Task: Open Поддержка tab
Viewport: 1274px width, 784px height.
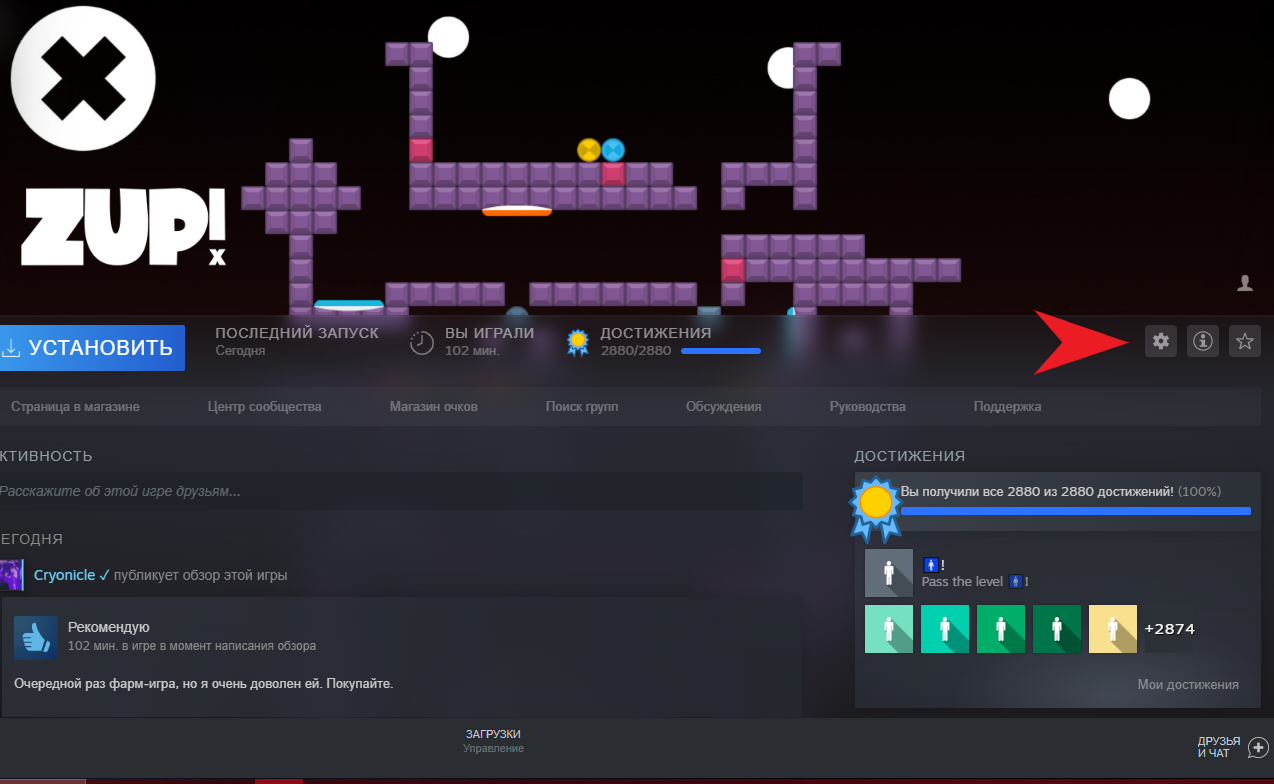Action: 1007,407
